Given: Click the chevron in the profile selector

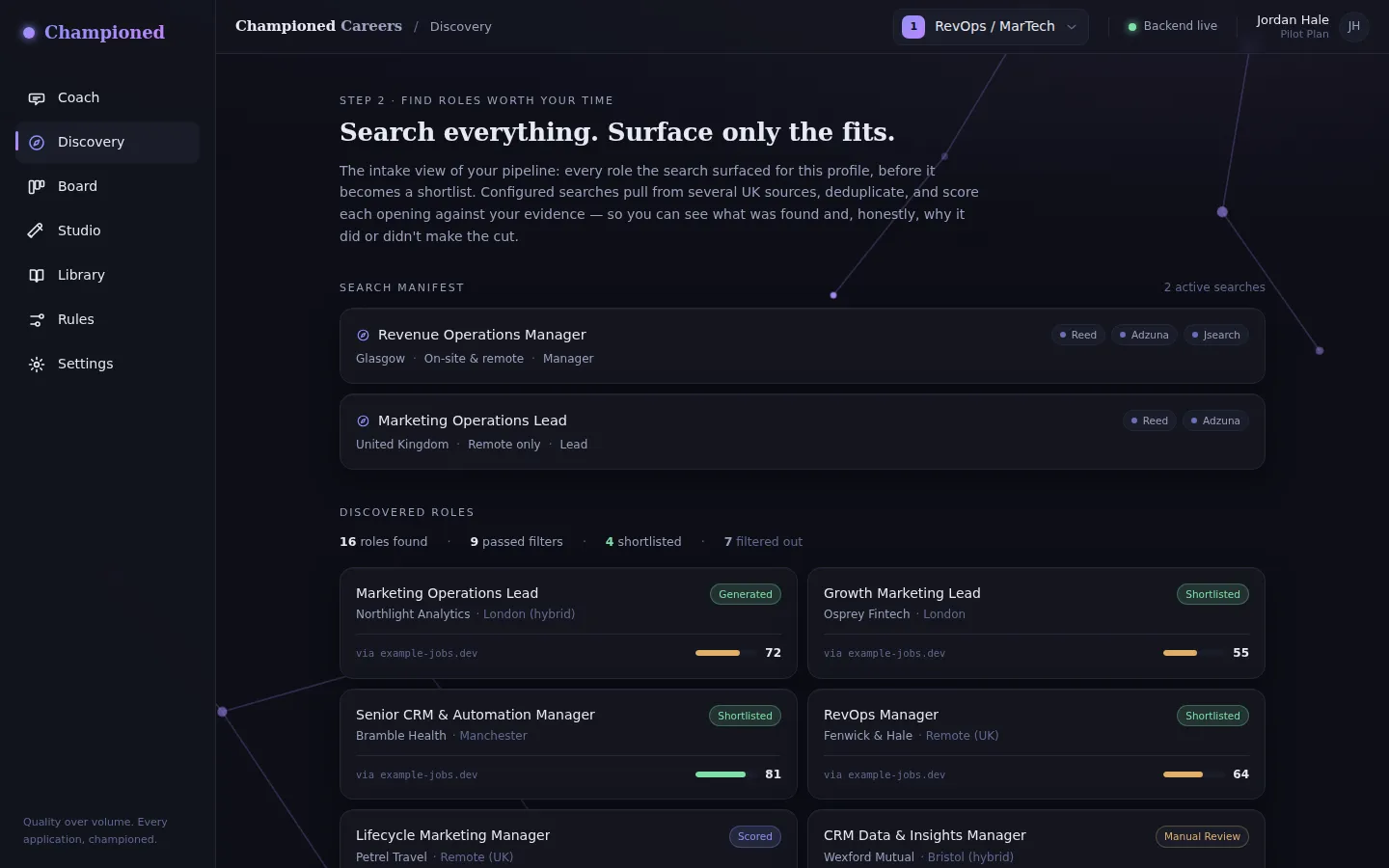Looking at the screenshot, I should tap(1072, 27).
